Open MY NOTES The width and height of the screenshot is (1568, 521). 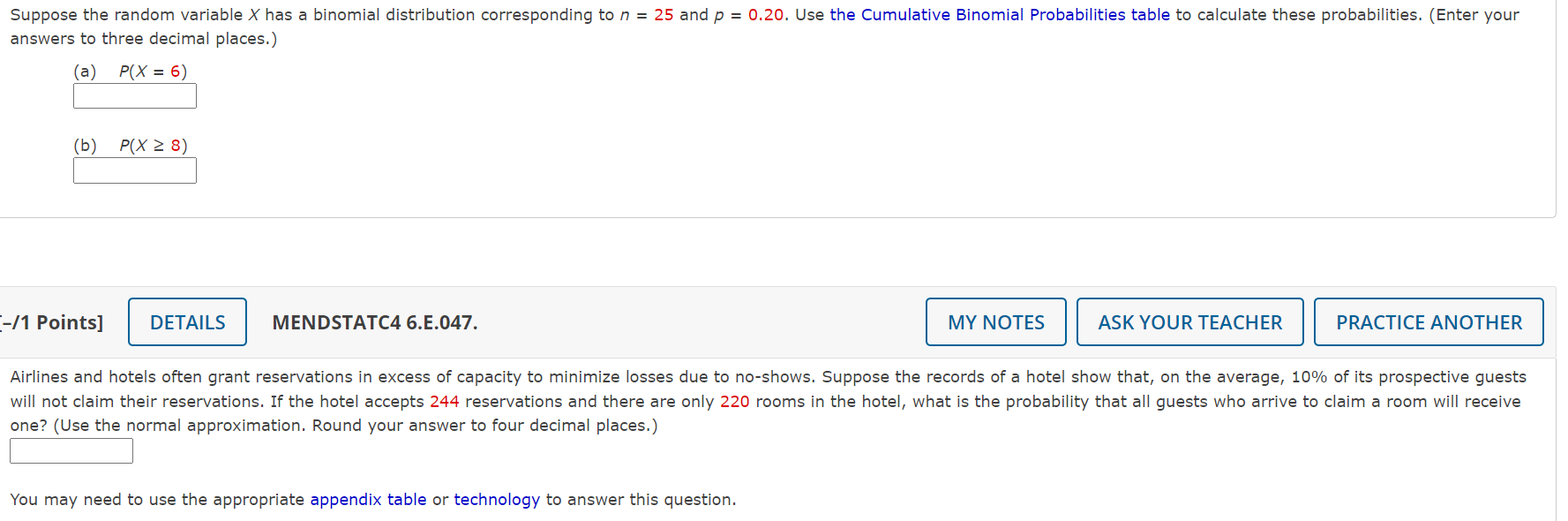click(x=995, y=321)
